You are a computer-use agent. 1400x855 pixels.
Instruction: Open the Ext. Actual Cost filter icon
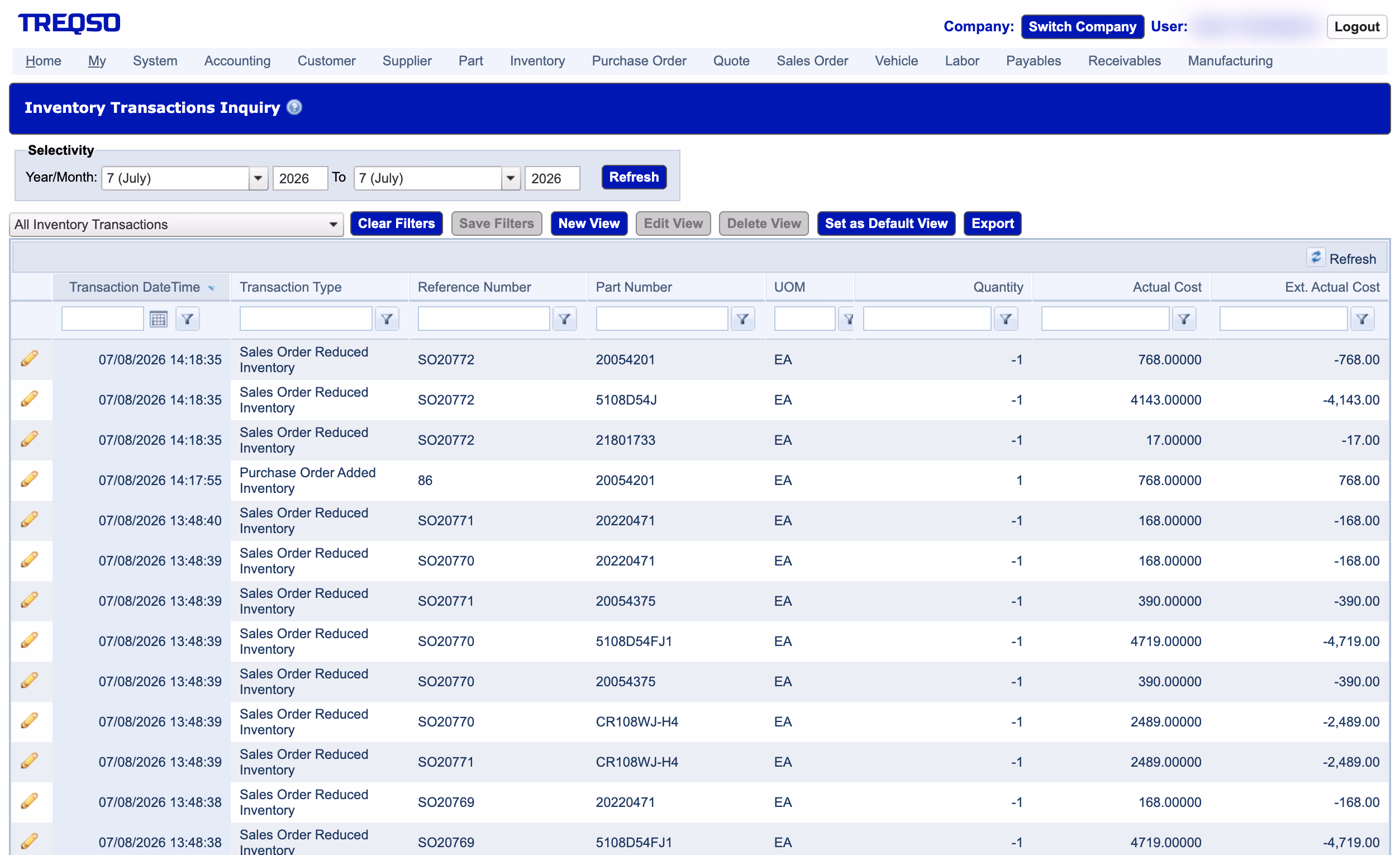1362,319
